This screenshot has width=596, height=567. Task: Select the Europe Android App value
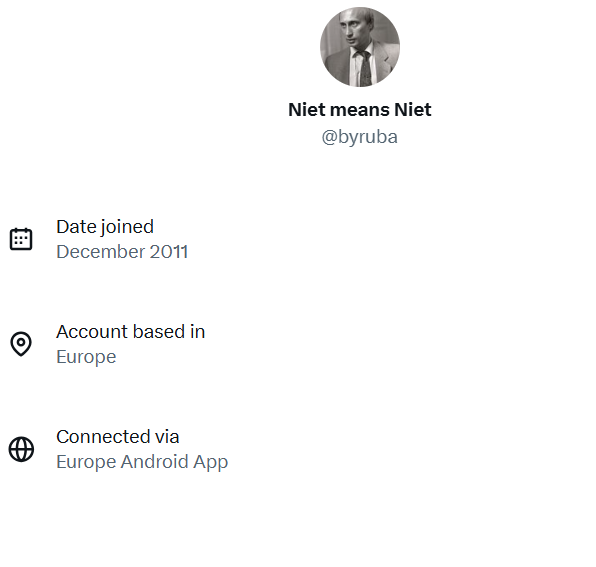tap(142, 462)
